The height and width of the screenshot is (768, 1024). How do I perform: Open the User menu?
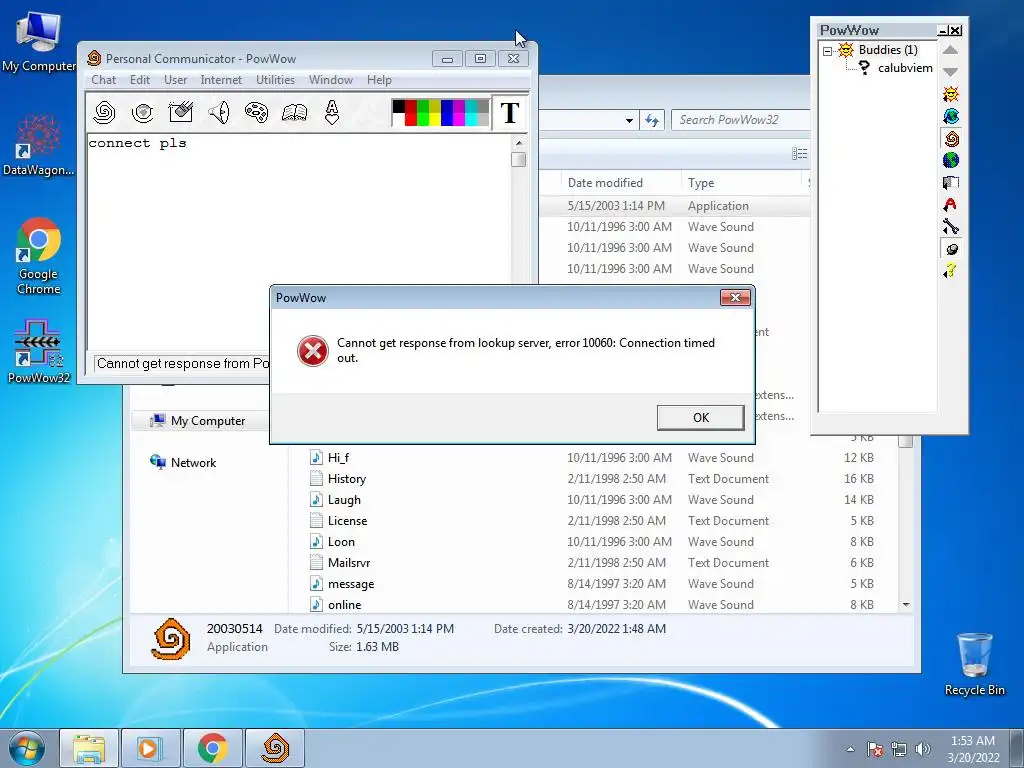point(175,80)
